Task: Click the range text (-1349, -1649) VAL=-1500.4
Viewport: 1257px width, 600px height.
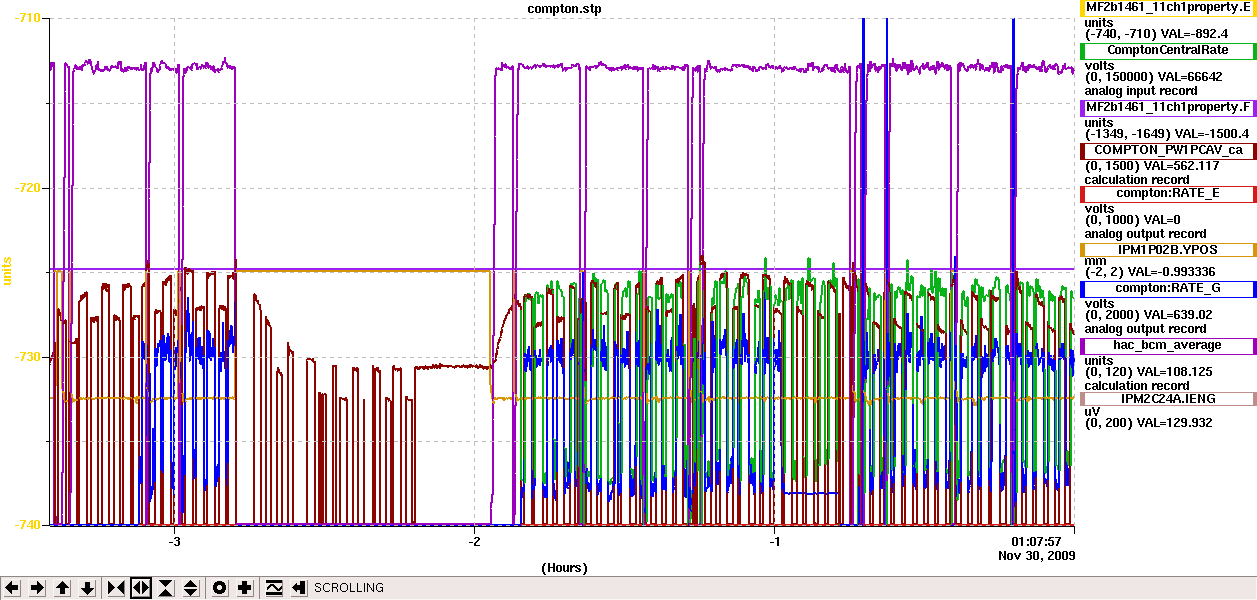Action: [x=1167, y=133]
